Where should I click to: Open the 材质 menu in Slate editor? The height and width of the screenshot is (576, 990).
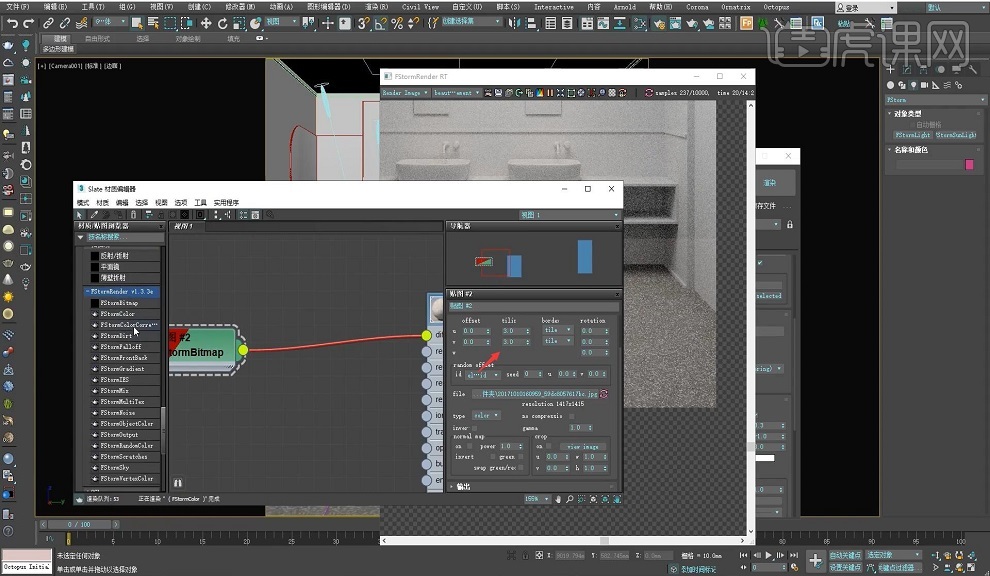pos(103,202)
